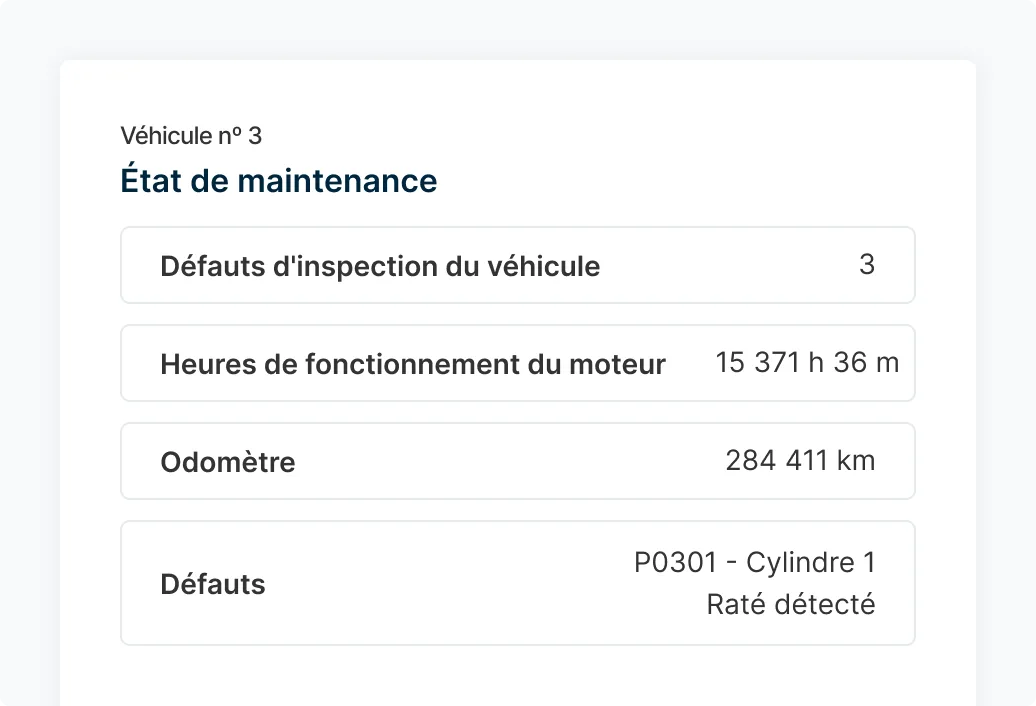1036x706 pixels.
Task: Click the fault code 'P0301 - Cylindre 1'
Action: point(755,563)
